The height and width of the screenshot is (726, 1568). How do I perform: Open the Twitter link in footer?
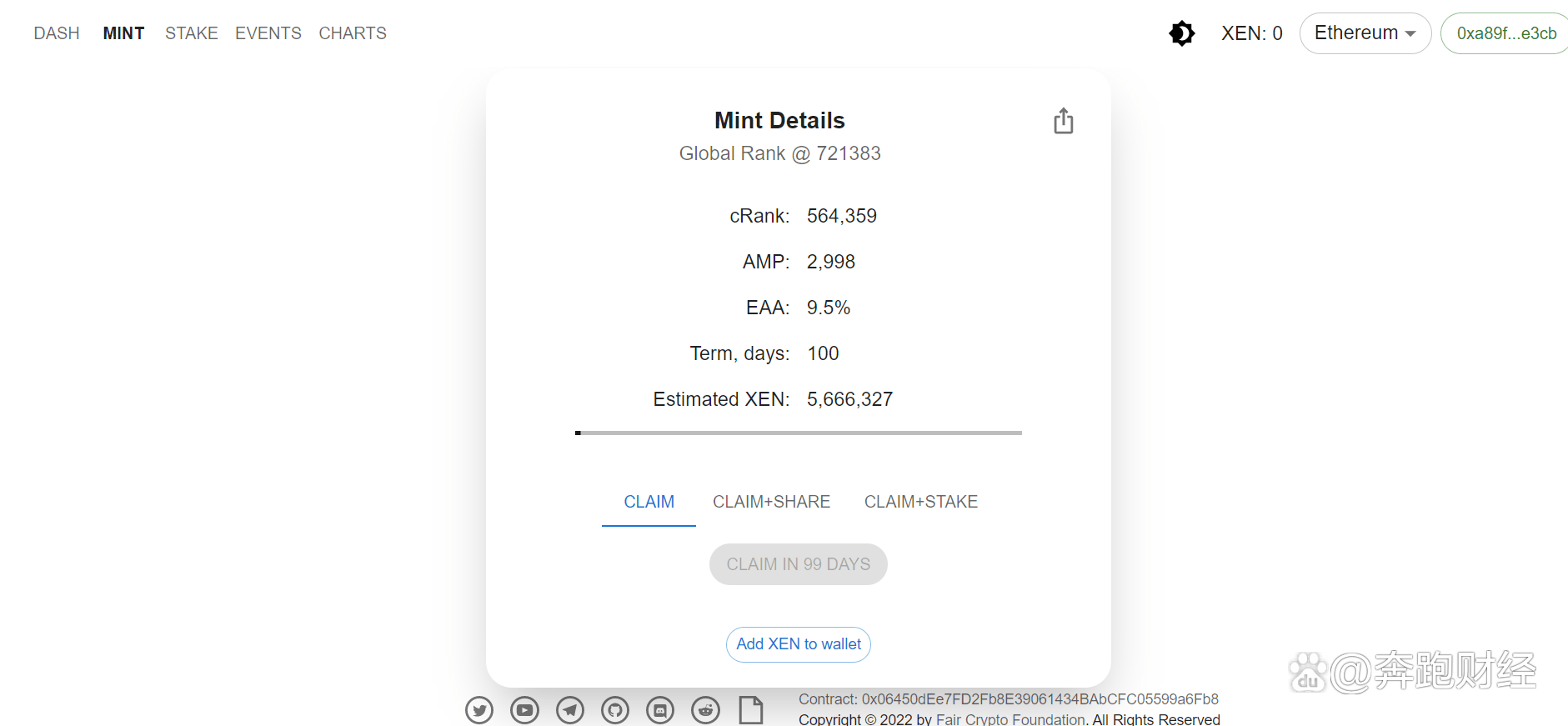click(x=479, y=710)
